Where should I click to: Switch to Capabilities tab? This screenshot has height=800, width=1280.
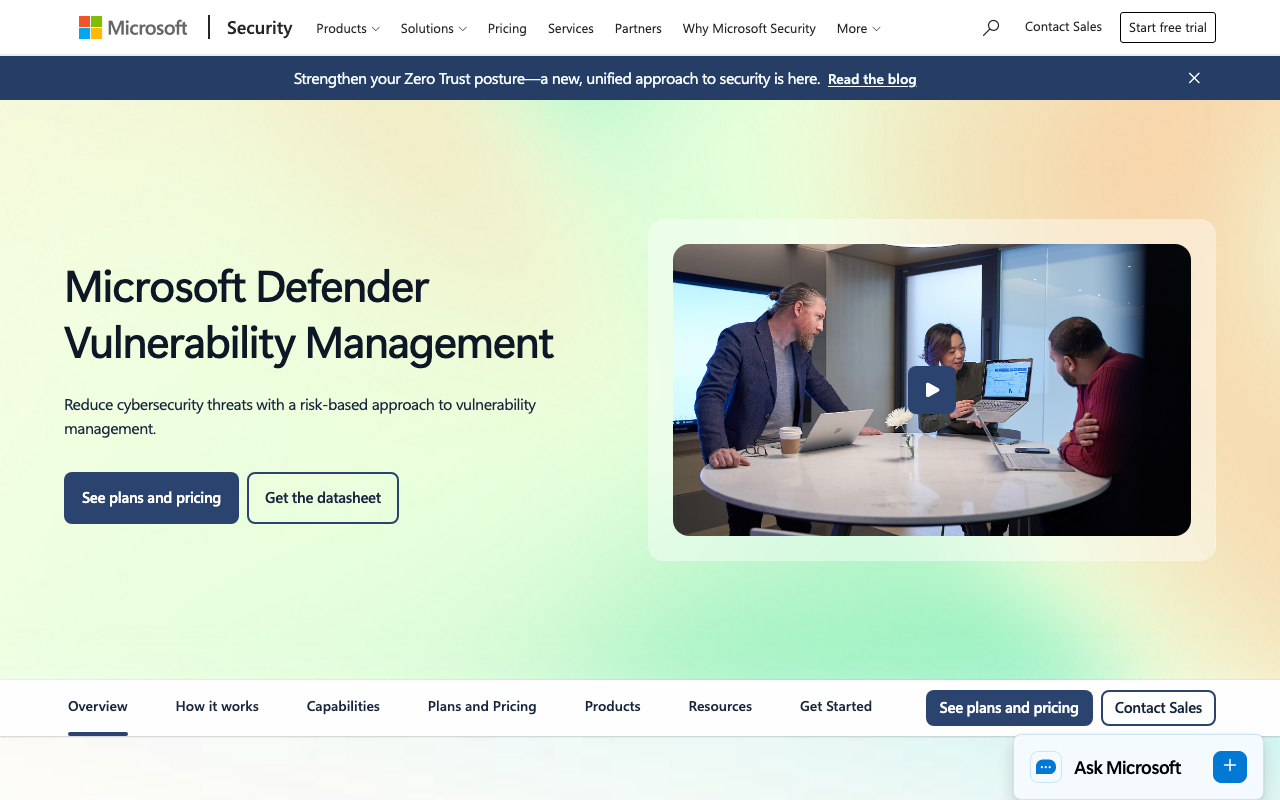(x=343, y=706)
